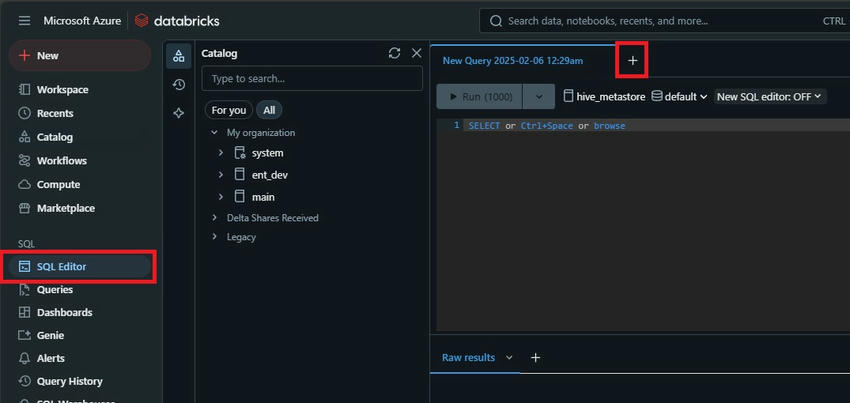The image size is (850, 403).
Task: Select the 'For you' filter
Action: [x=228, y=110]
